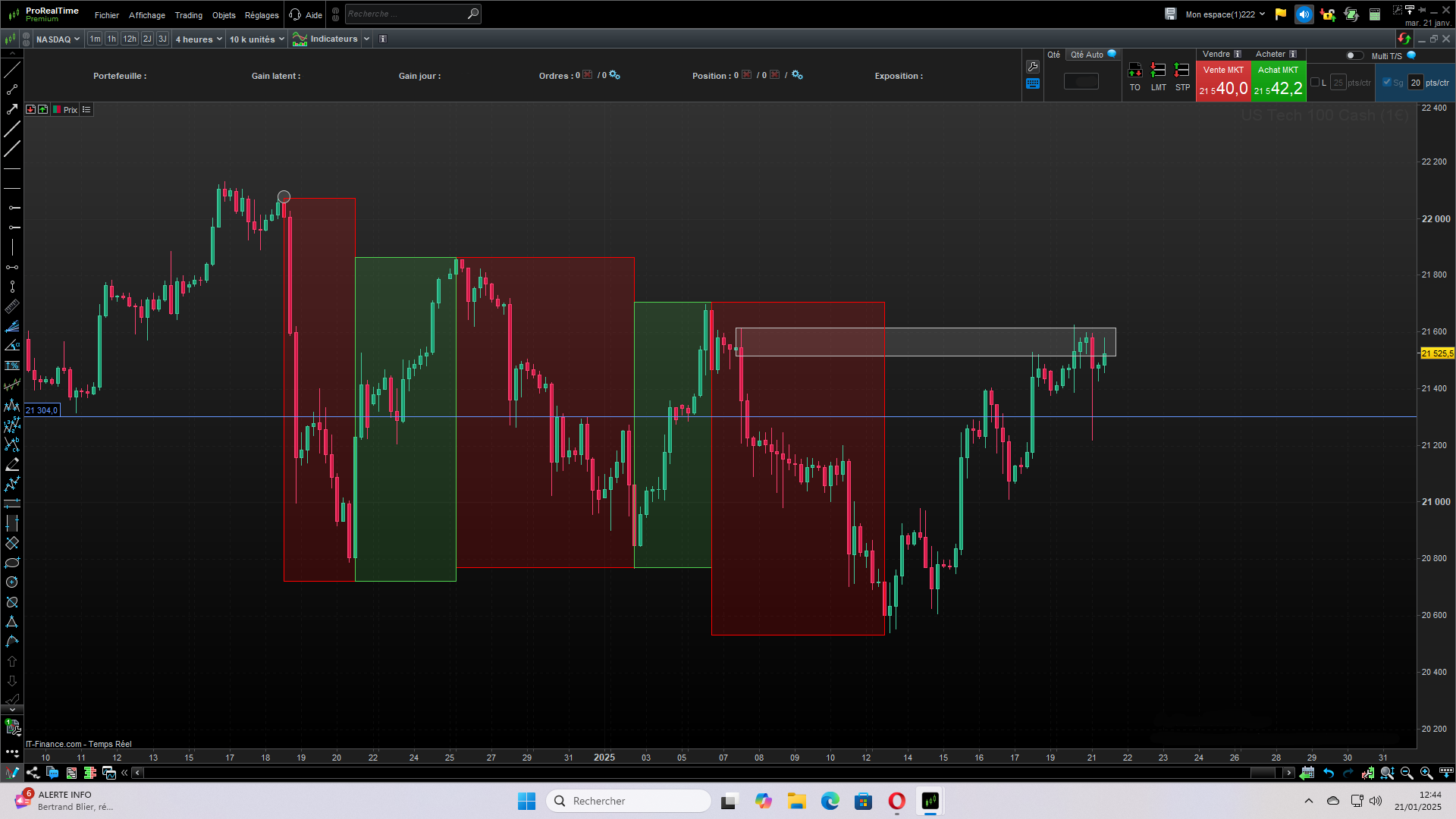Select the arrow drawing tool
The width and height of the screenshot is (1456, 819).
pyautogui.click(x=12, y=109)
